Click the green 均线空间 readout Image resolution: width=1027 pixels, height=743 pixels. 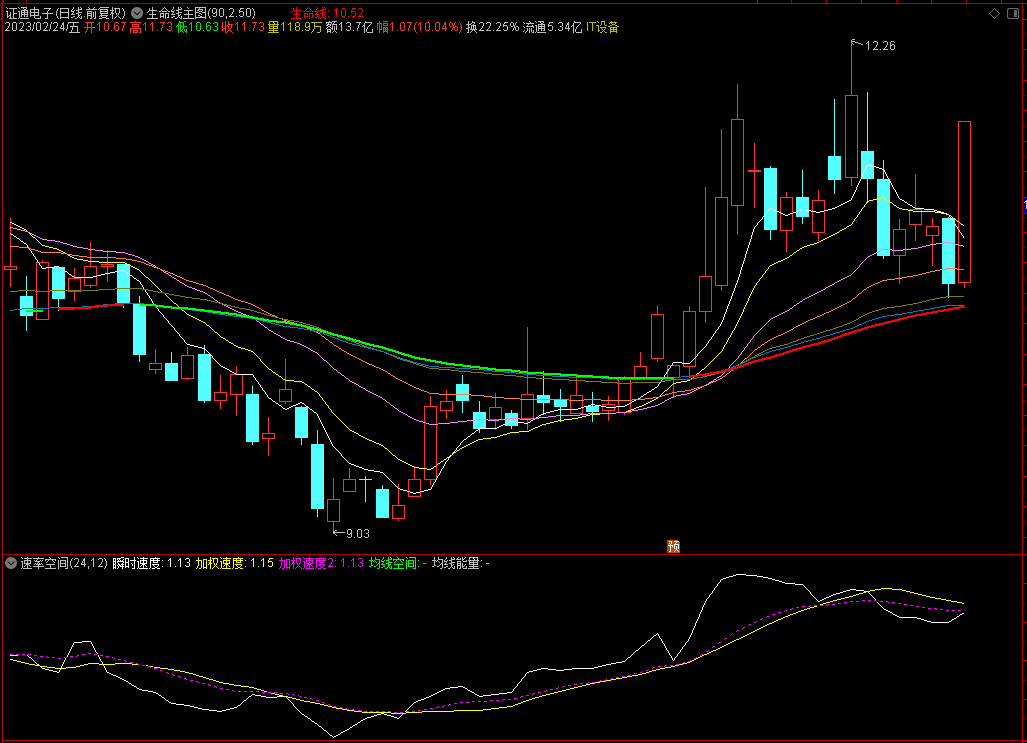click(x=398, y=563)
